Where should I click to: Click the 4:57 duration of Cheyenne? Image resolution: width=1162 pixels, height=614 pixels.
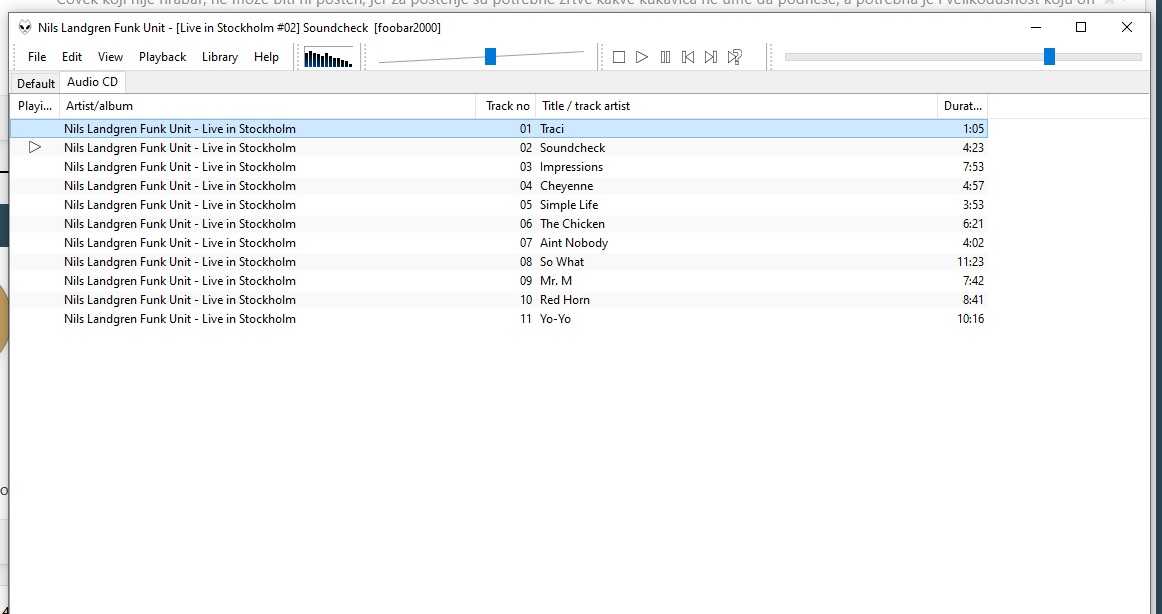click(x=973, y=186)
